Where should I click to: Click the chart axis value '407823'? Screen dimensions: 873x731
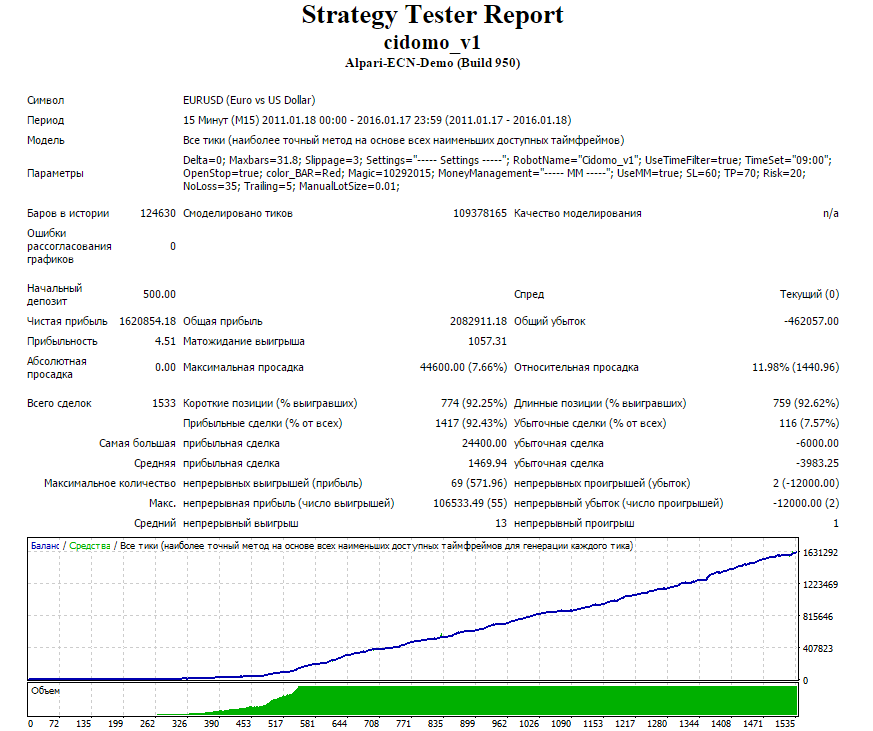[818, 649]
